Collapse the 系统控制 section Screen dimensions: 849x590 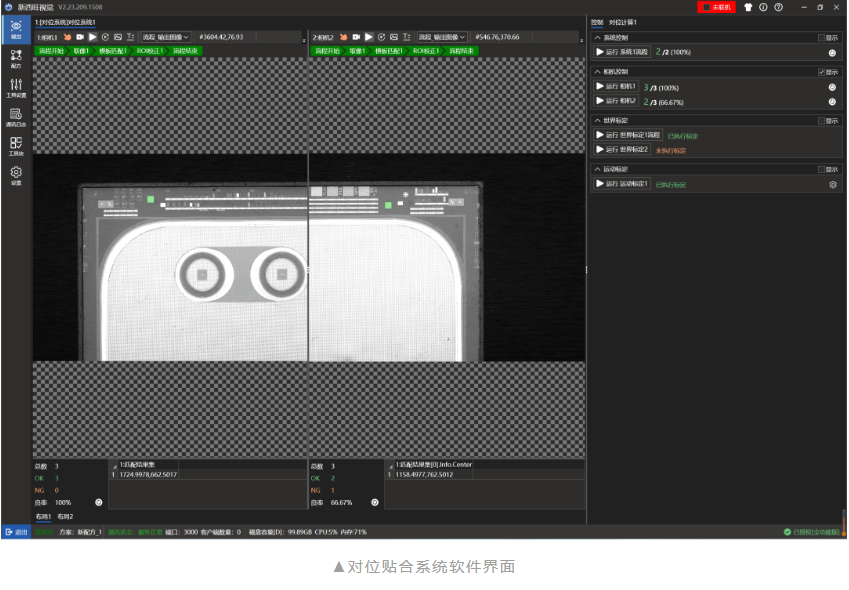[x=598, y=38]
